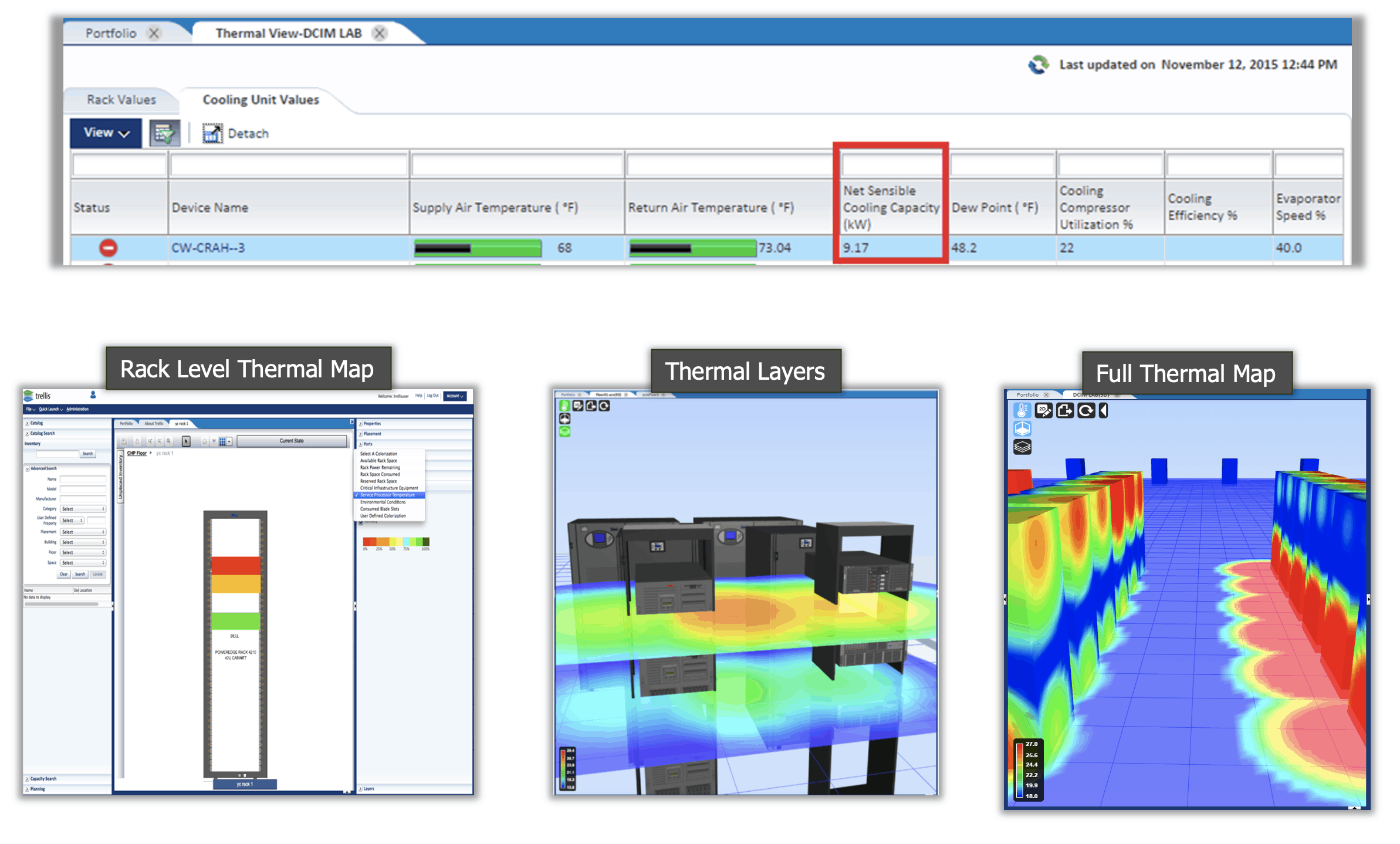Image resolution: width=1400 pixels, height=844 pixels.
Task: Click the refresh icon beside Last updated
Action: click(x=1039, y=65)
